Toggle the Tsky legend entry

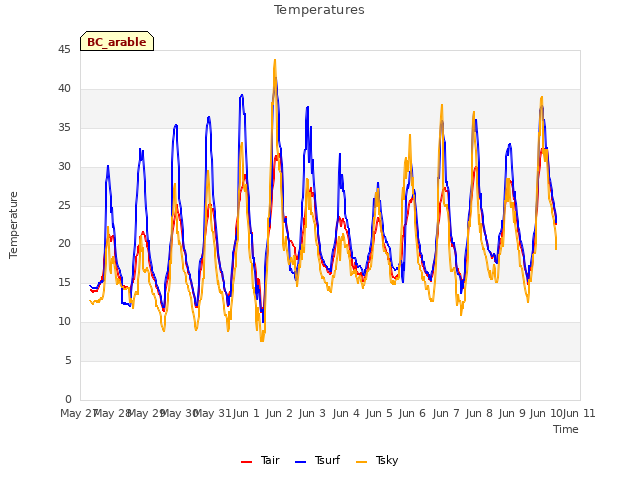click(377, 460)
